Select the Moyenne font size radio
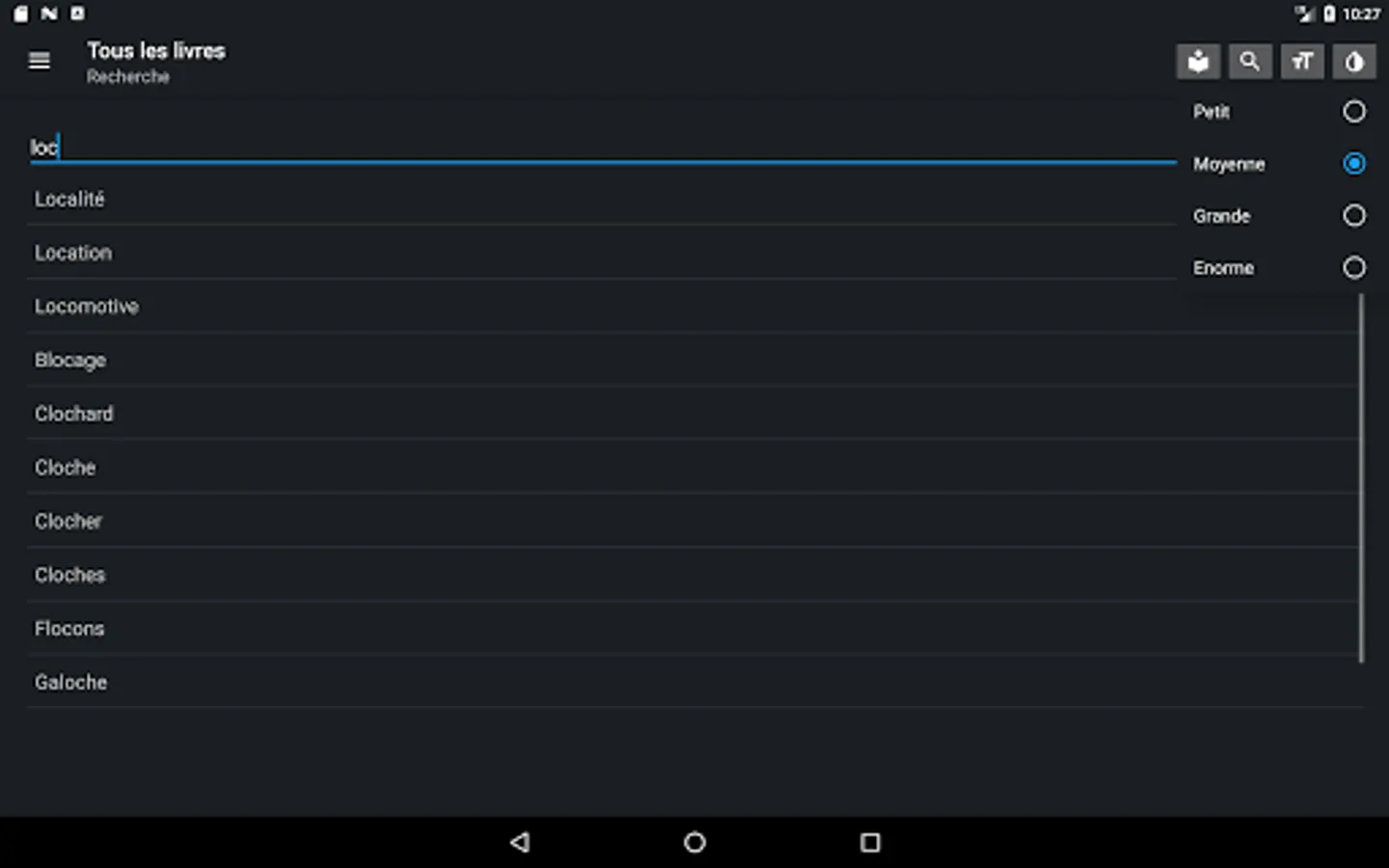1389x868 pixels. (x=1354, y=164)
